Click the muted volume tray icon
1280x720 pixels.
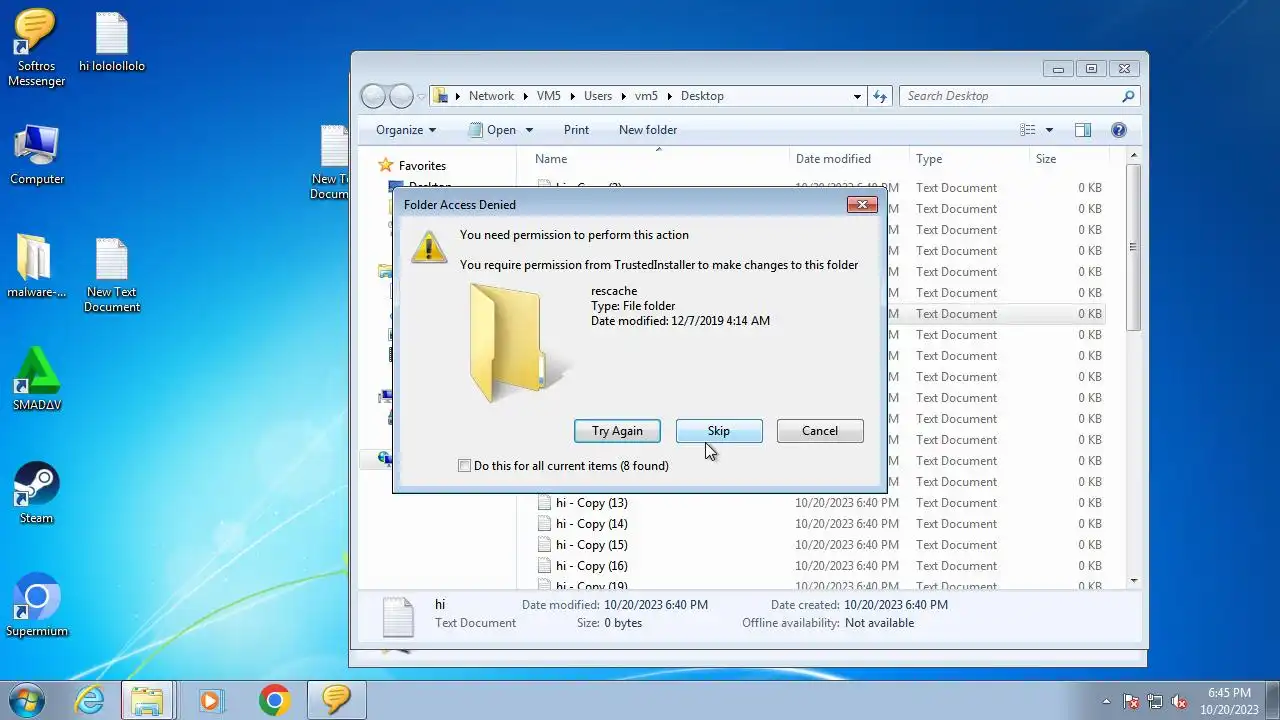(1179, 701)
